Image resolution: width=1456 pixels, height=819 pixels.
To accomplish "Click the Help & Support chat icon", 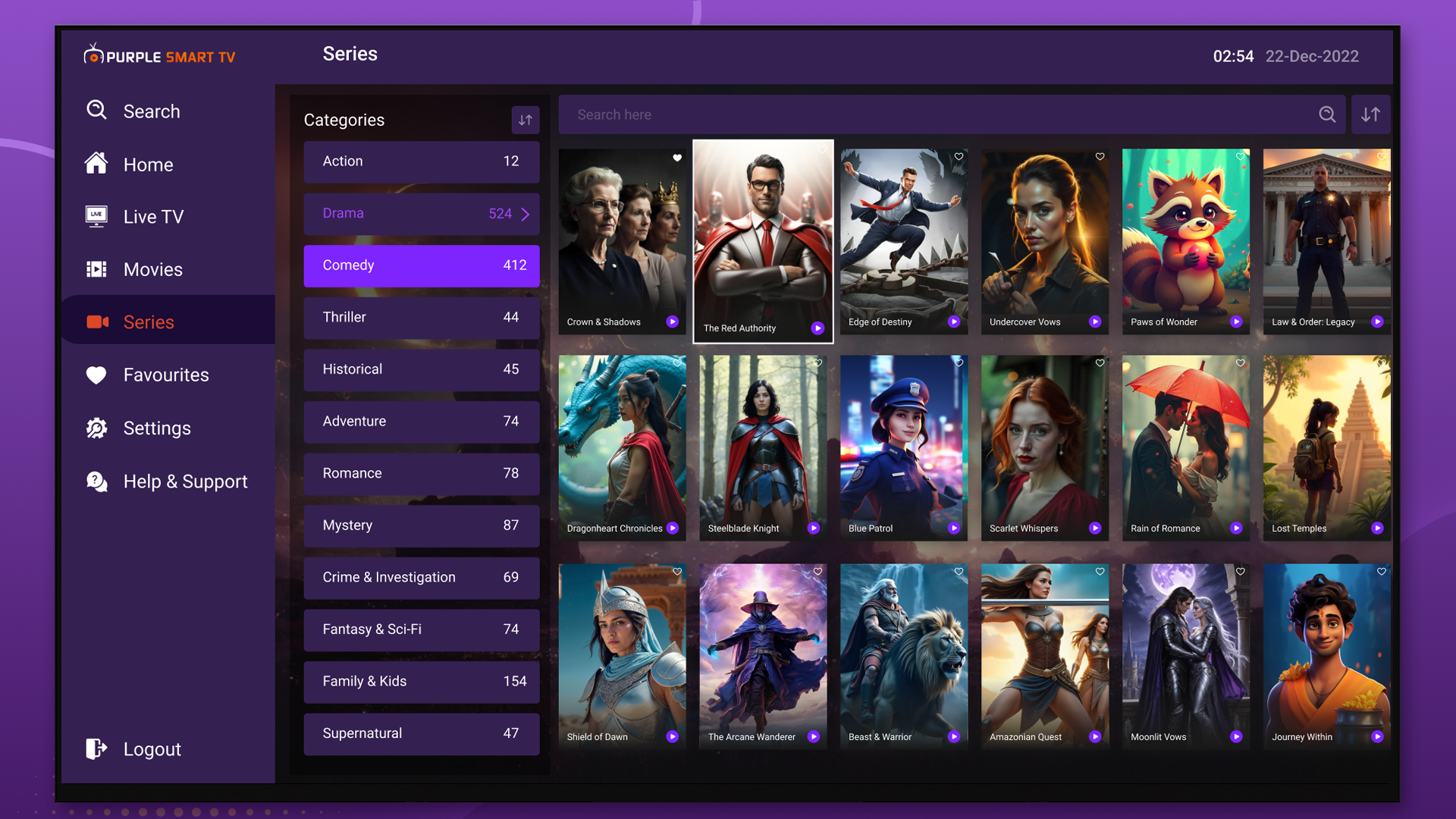I will click(x=96, y=481).
